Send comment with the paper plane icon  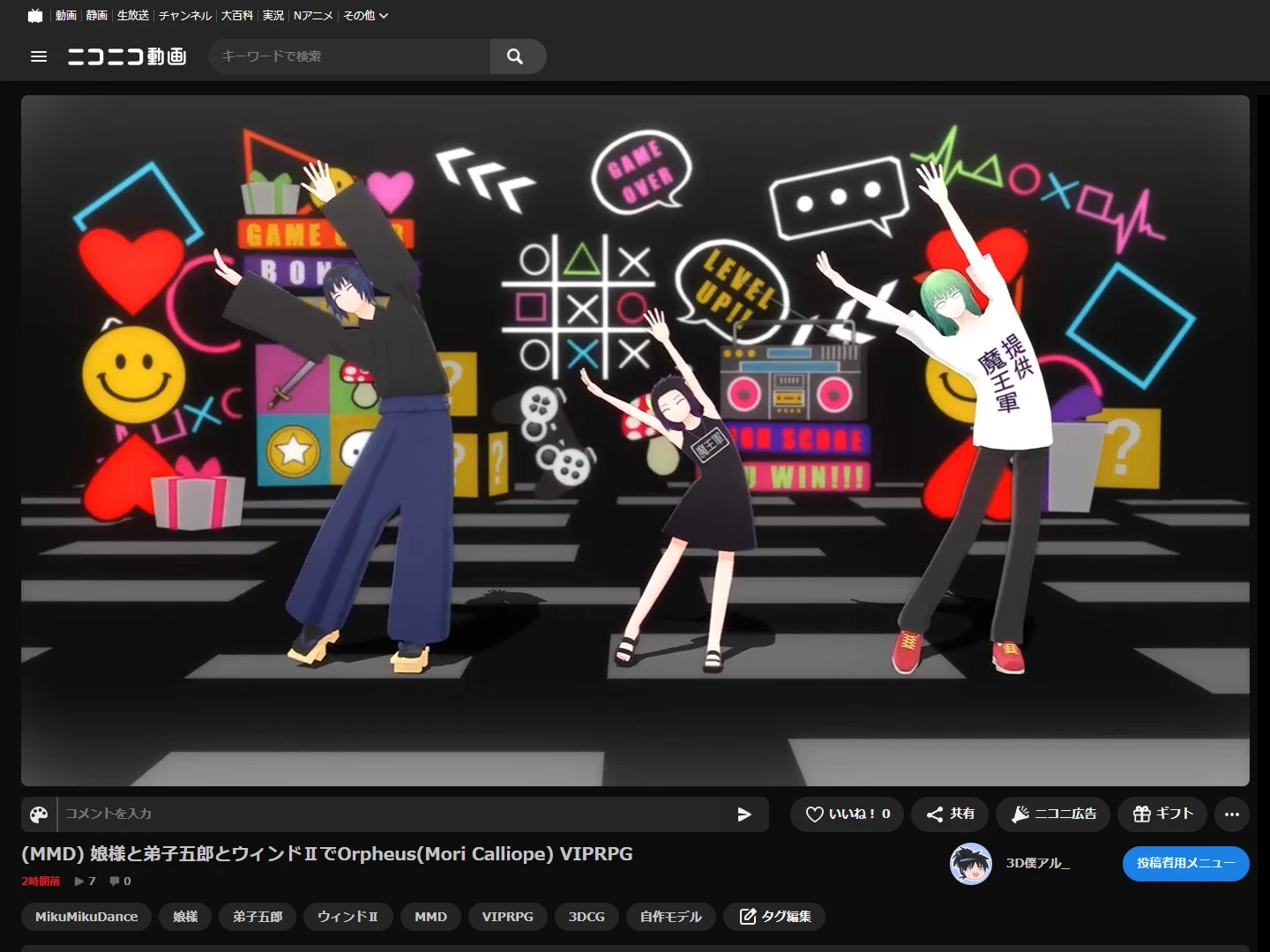pos(744,814)
